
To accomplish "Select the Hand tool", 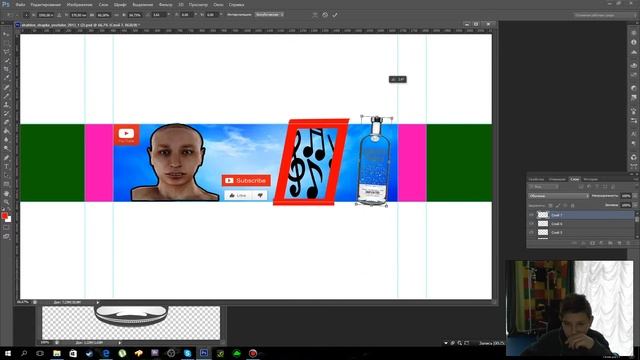I will click(x=6, y=193).
